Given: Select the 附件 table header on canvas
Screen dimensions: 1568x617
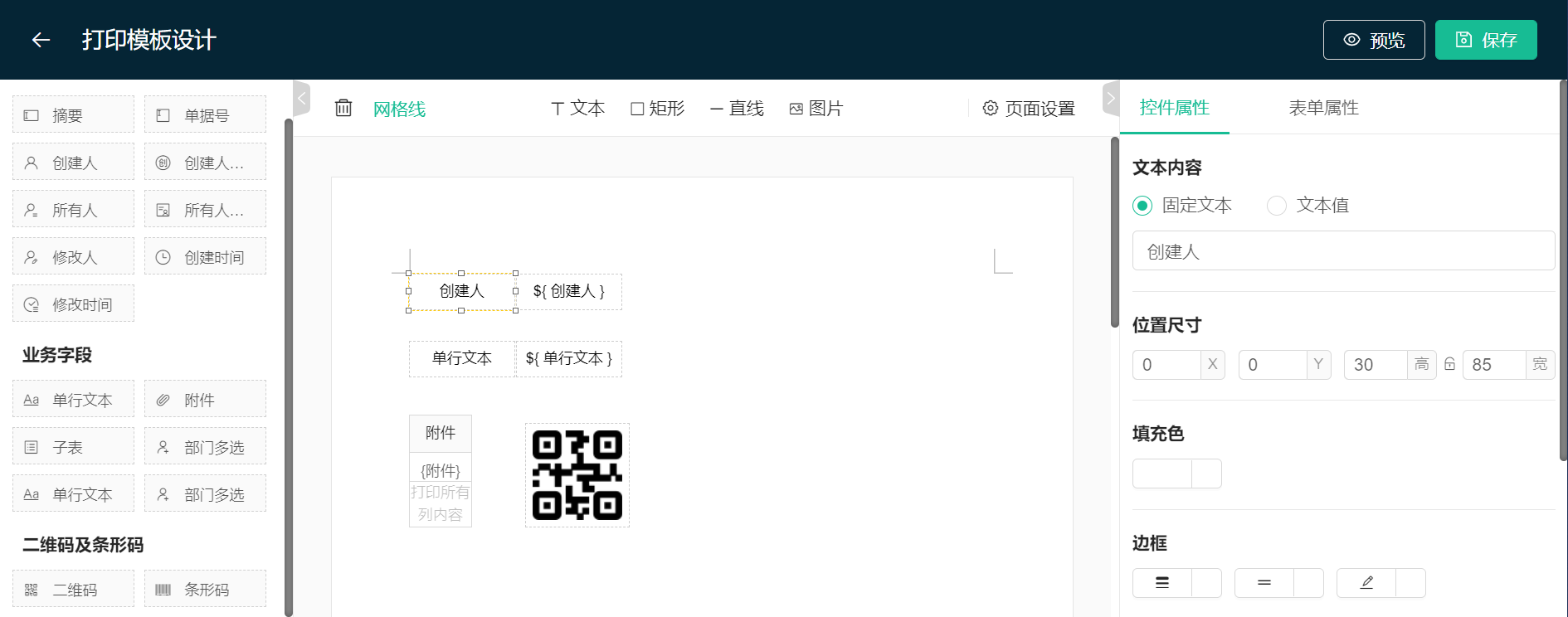Looking at the screenshot, I should (x=441, y=433).
